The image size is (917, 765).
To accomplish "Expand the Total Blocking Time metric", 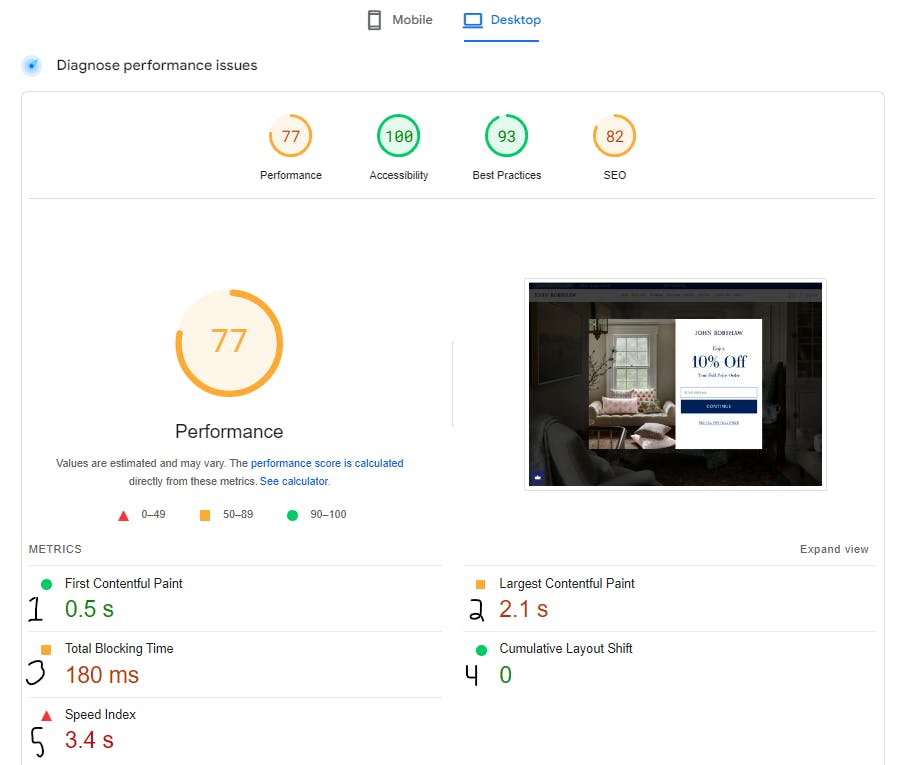I will tap(235, 664).
